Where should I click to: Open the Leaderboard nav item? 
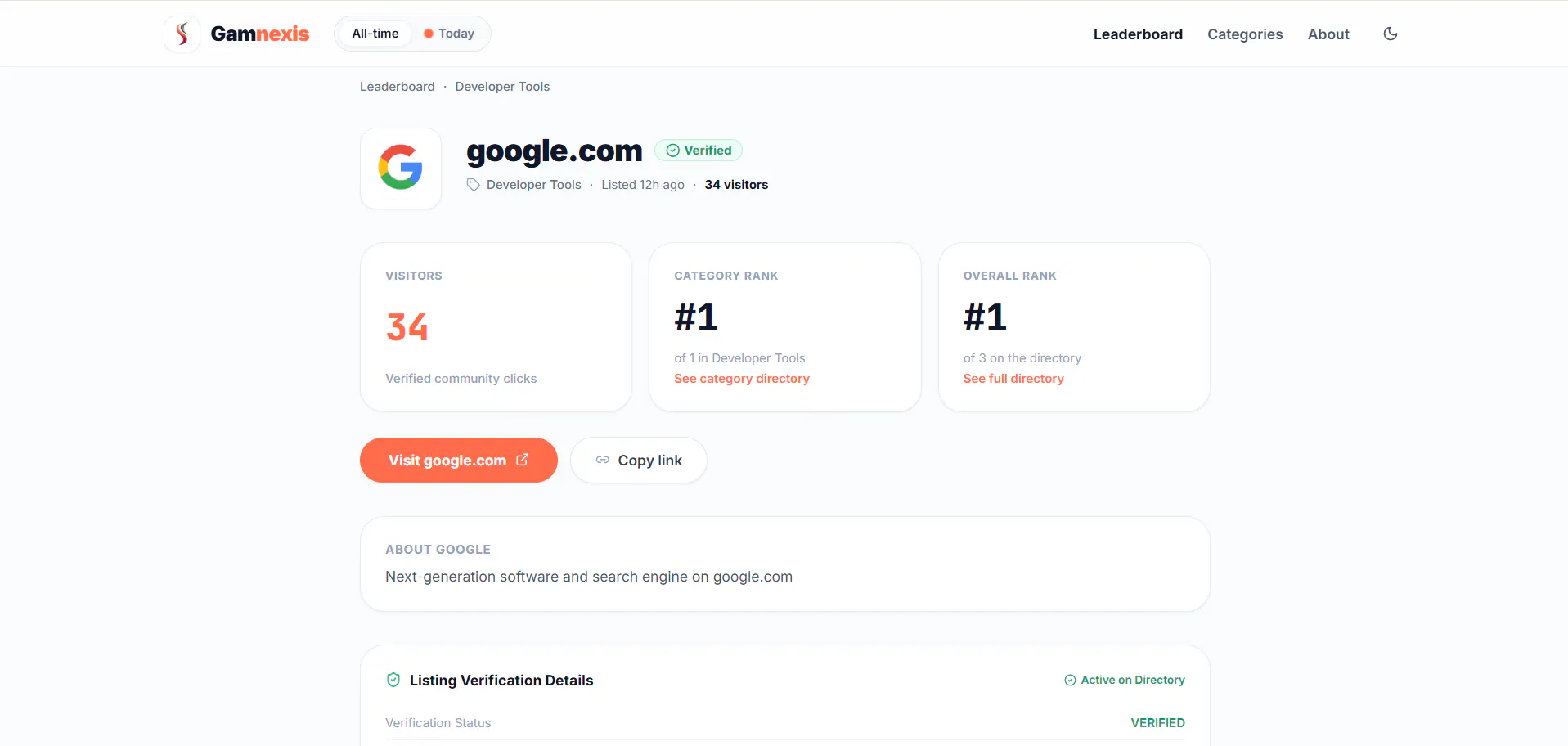(1138, 34)
